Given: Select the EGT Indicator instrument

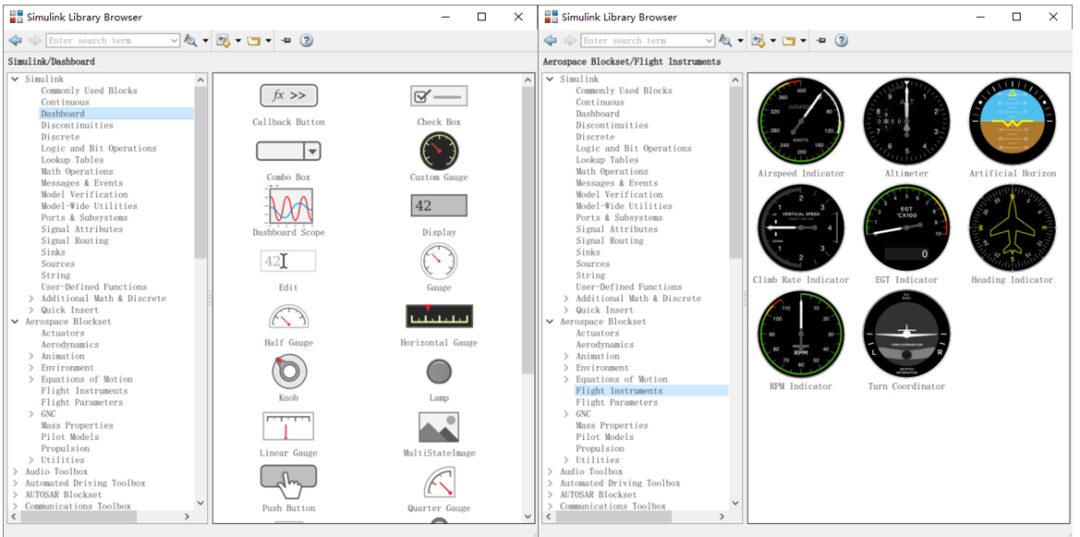Looking at the screenshot, I should (x=906, y=227).
